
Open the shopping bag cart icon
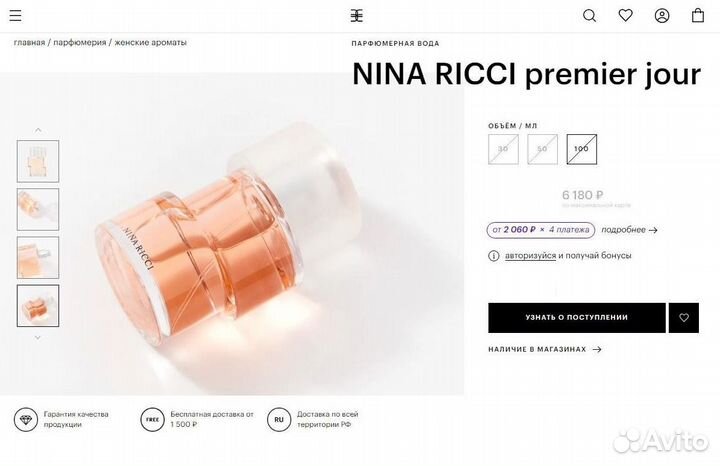click(x=698, y=15)
